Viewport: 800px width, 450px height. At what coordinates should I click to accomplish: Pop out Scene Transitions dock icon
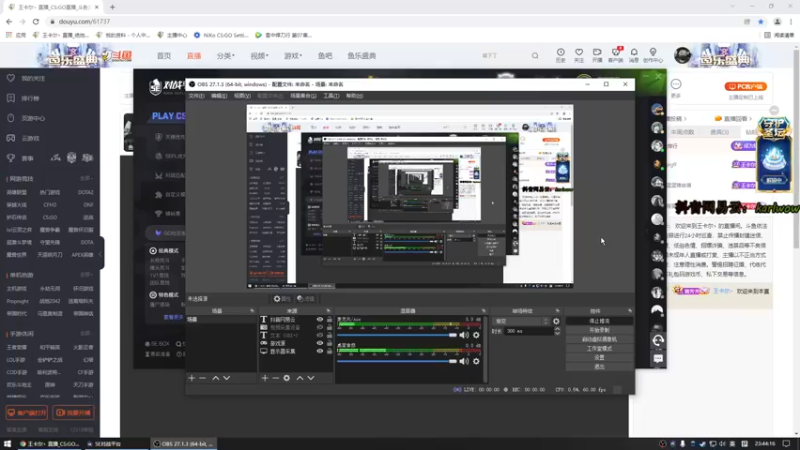coord(557,311)
